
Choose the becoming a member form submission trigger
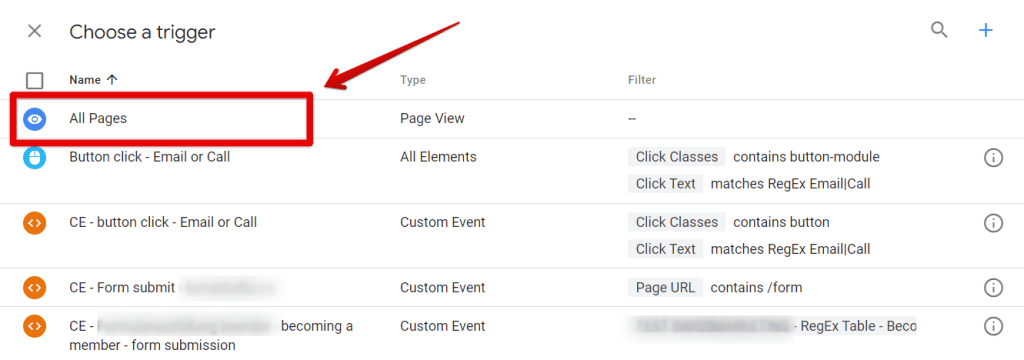coord(211,335)
